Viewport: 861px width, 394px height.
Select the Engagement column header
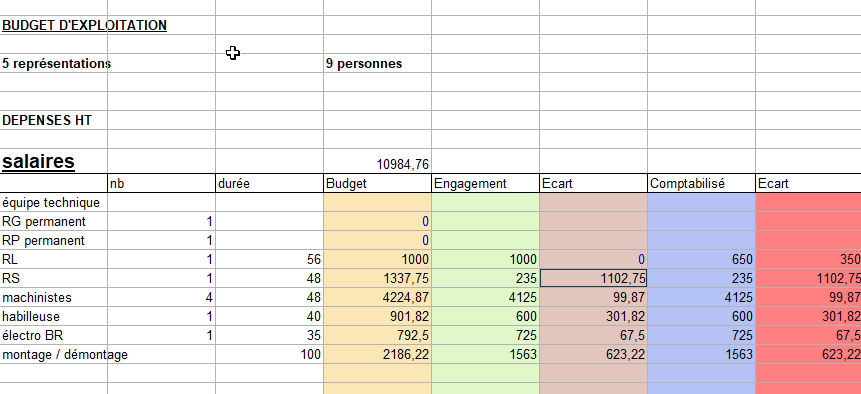tap(485, 183)
